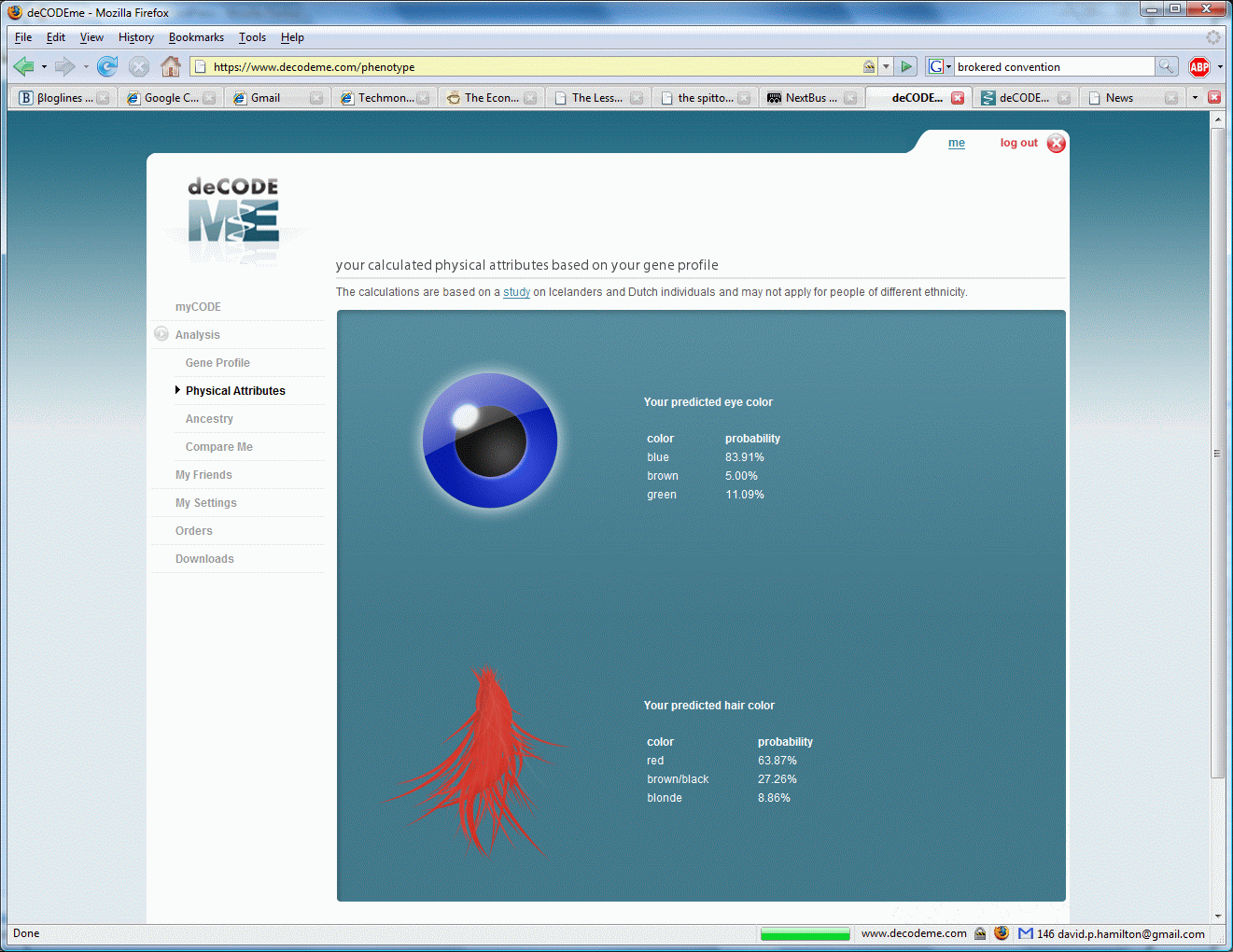Open Gene Profile in the sidebar

pos(217,363)
